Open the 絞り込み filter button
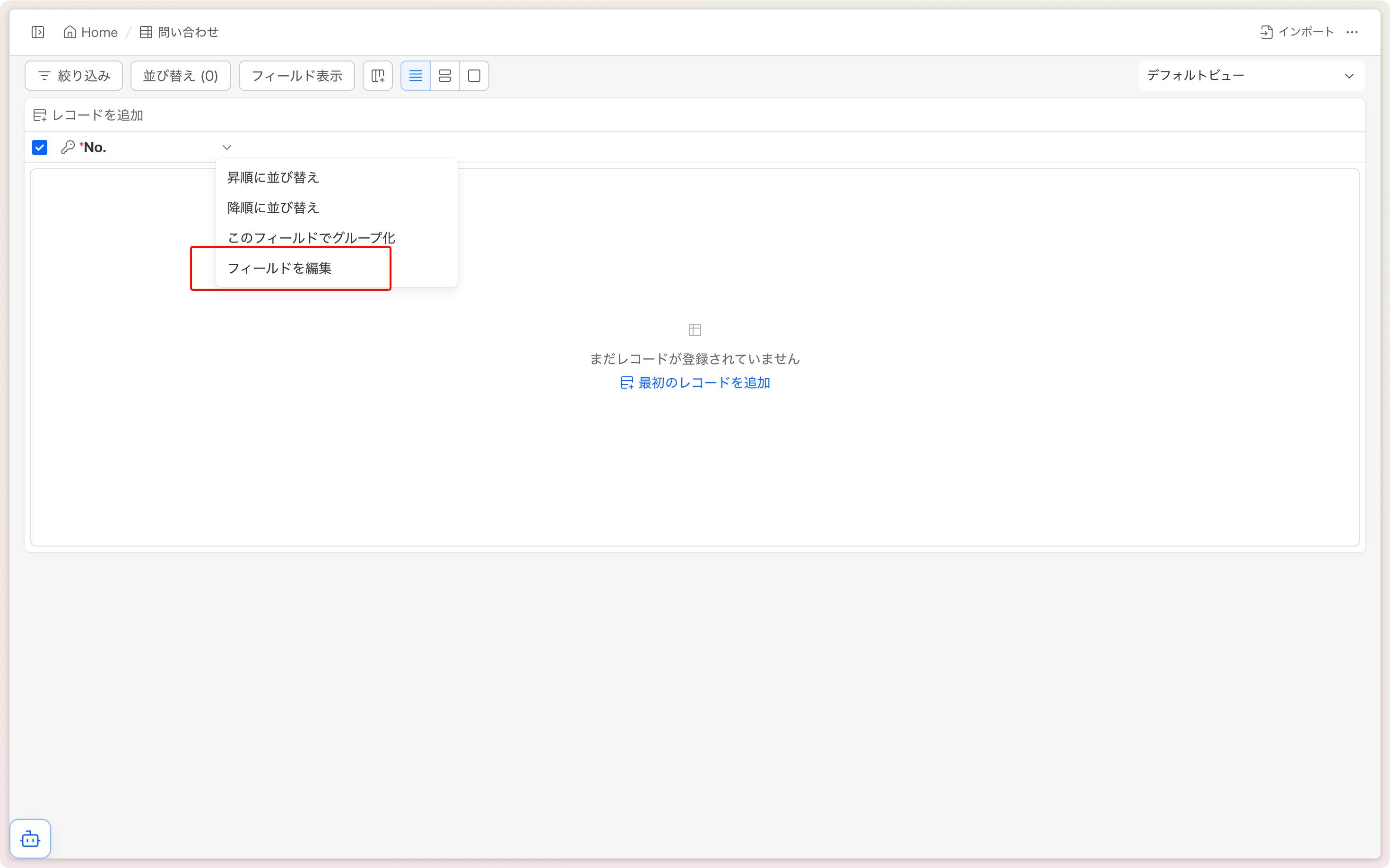 pos(73,76)
